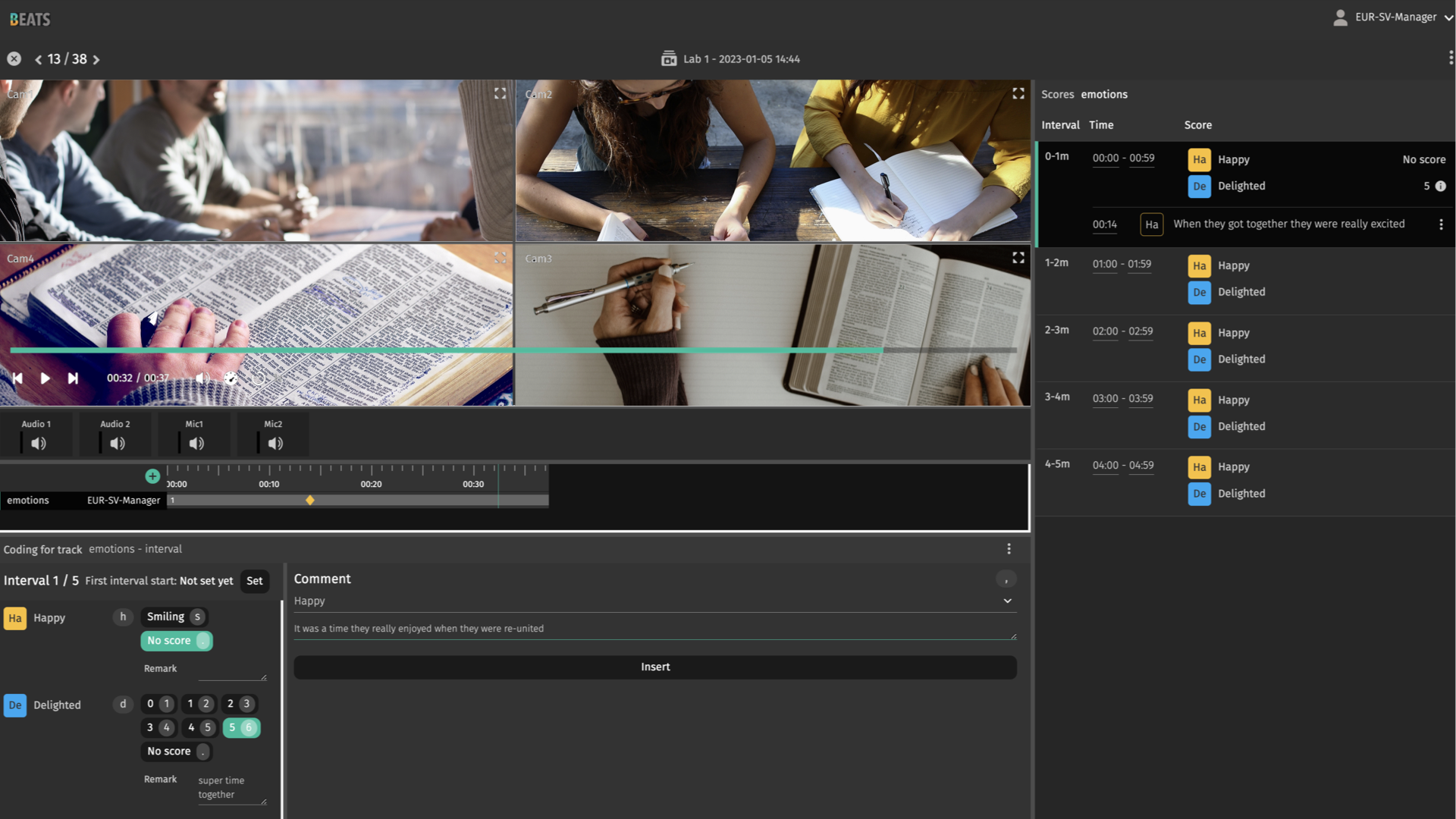Choose Delighted score 5
Viewport: 1456px width, 819px height.
click(x=241, y=727)
